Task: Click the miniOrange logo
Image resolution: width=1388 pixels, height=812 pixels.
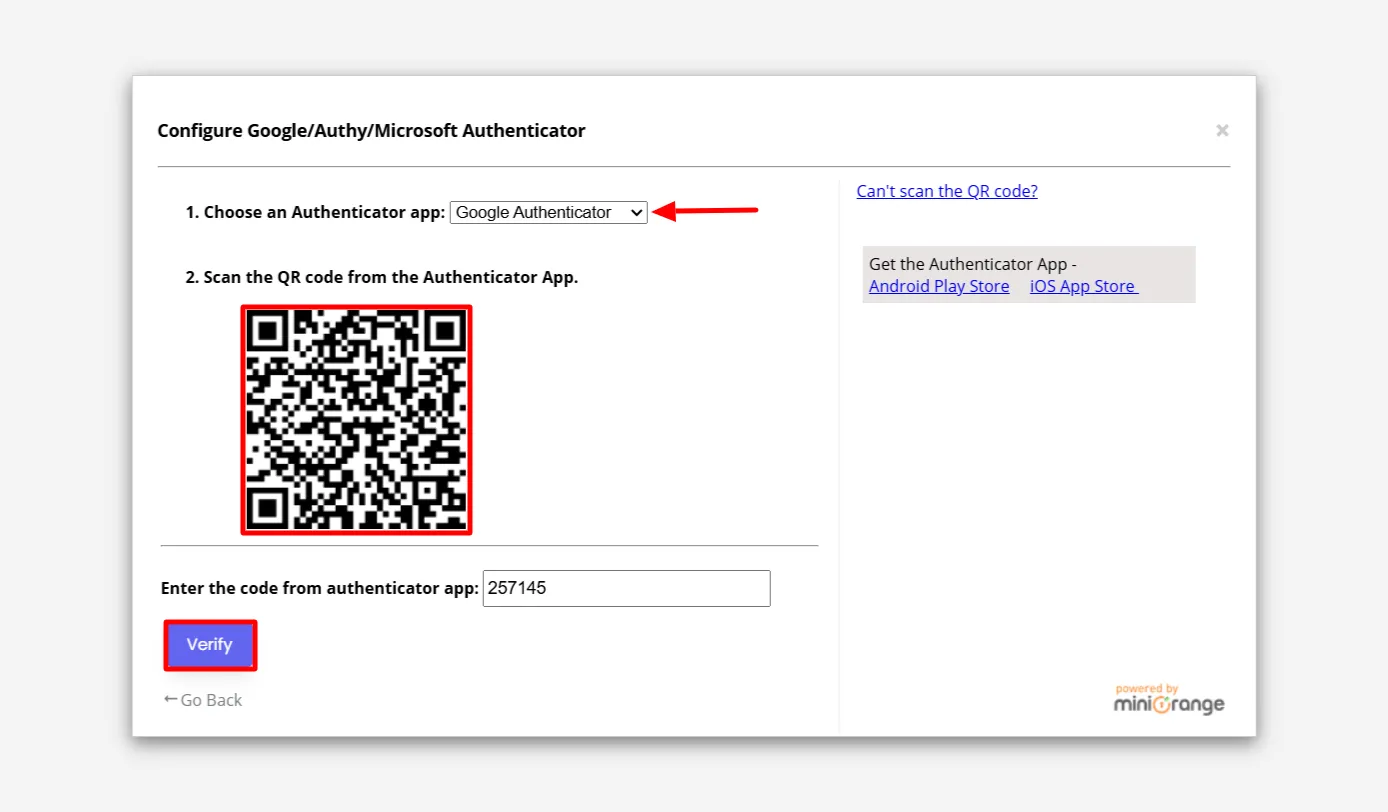Action: coord(1169,699)
